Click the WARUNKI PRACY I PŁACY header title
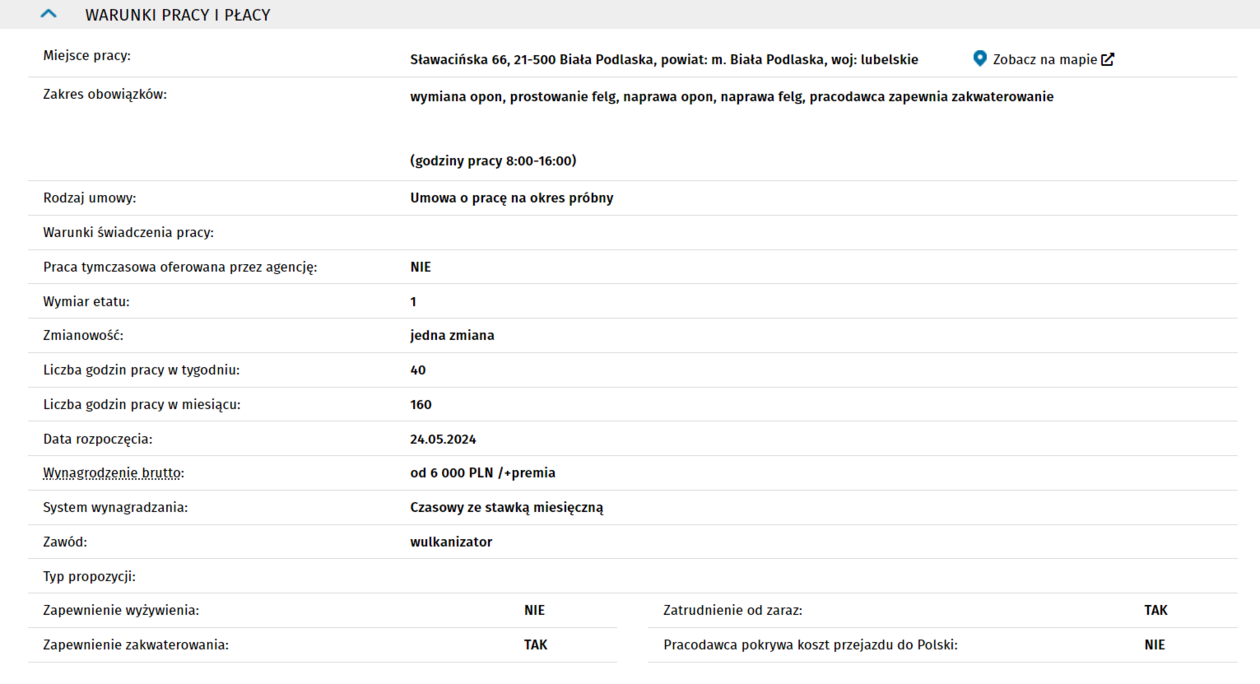 click(177, 15)
